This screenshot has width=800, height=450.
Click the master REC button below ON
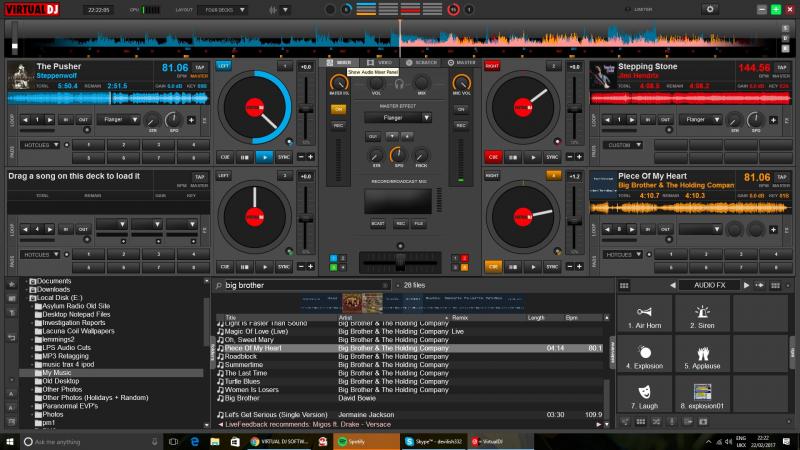coord(338,126)
